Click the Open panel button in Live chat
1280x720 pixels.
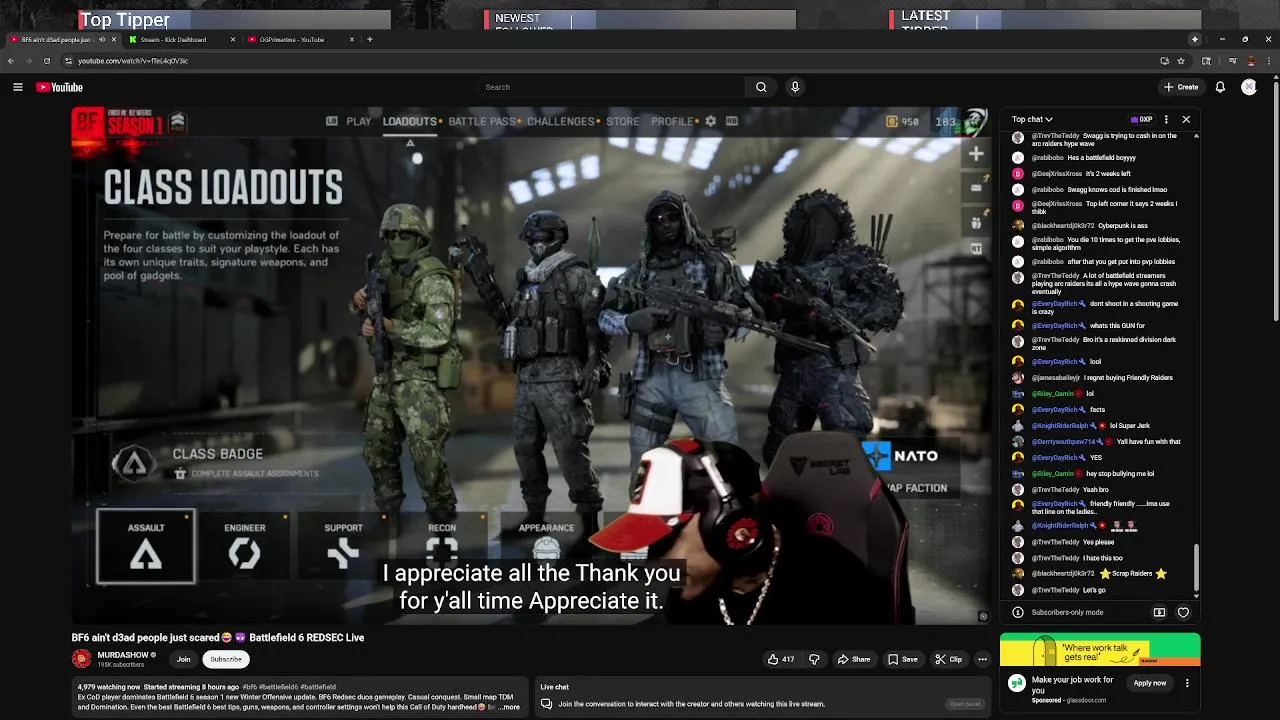(965, 704)
